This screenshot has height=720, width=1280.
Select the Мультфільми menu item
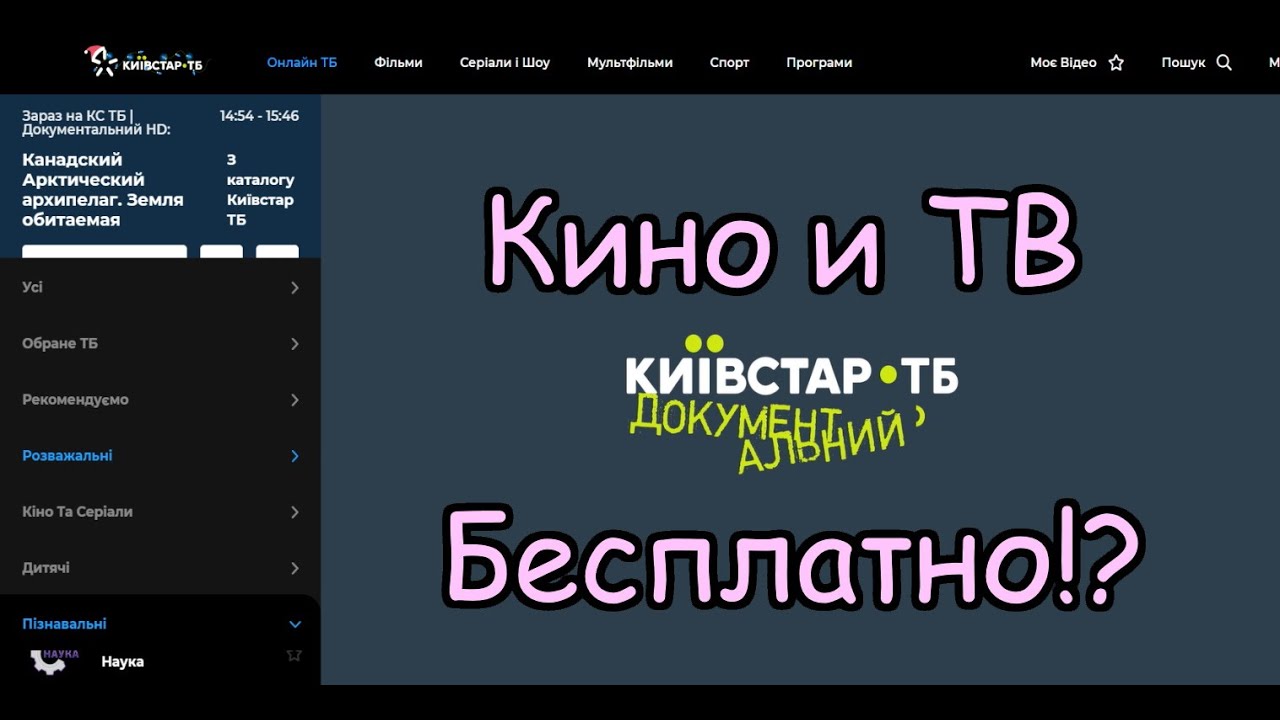pyautogui.click(x=630, y=62)
